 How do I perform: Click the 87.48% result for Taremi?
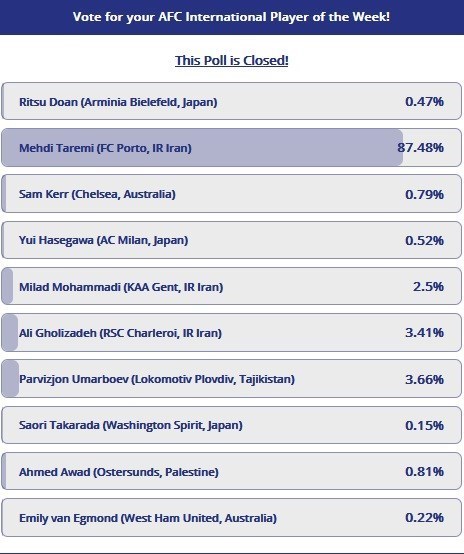click(421, 148)
